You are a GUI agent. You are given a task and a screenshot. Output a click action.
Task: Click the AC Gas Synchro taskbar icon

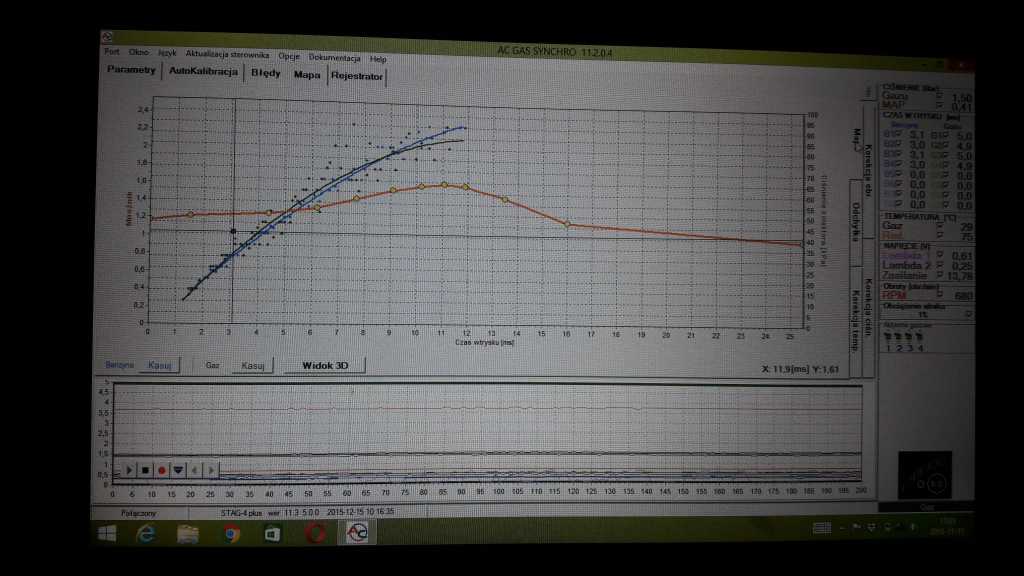coord(355,534)
